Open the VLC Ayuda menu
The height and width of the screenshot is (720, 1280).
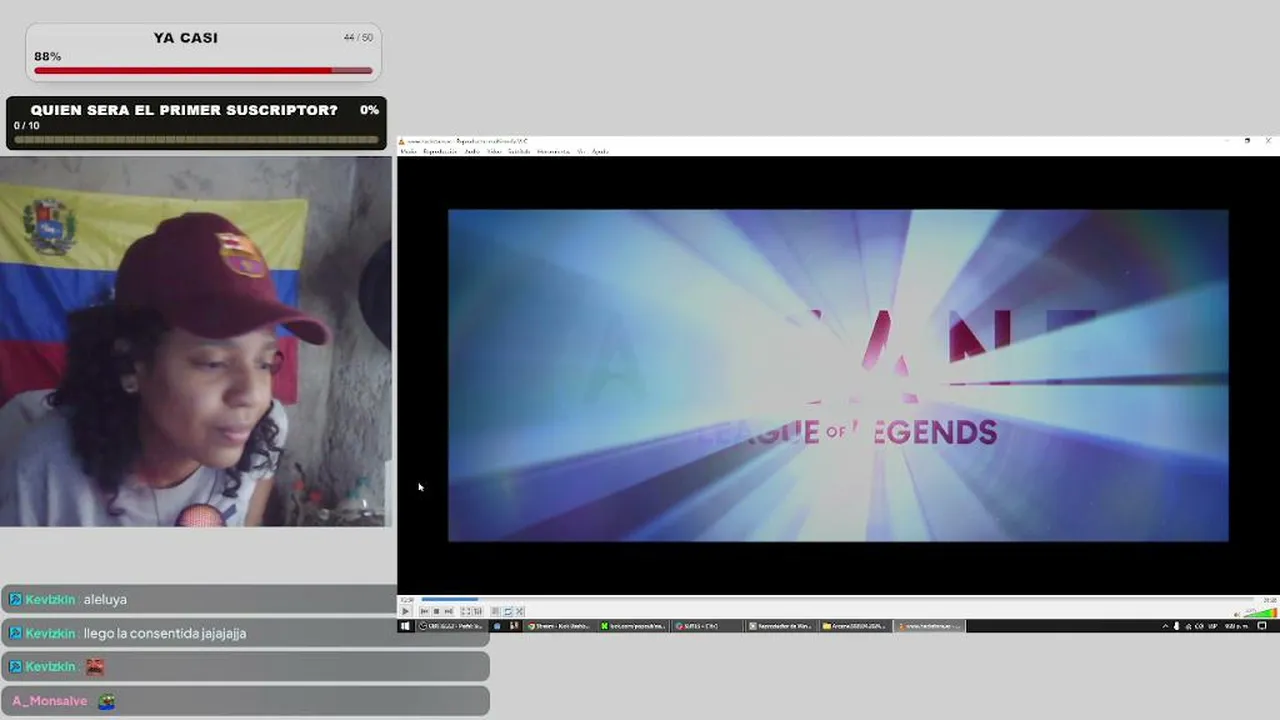(600, 151)
